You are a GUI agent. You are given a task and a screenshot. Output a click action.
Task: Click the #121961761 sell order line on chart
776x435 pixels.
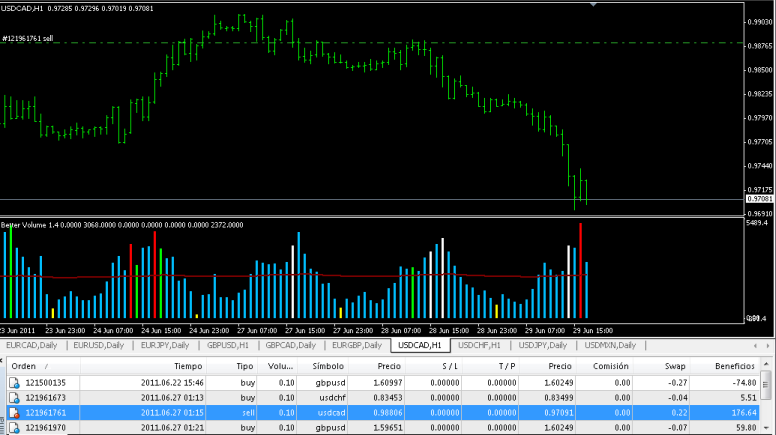[x=300, y=43]
